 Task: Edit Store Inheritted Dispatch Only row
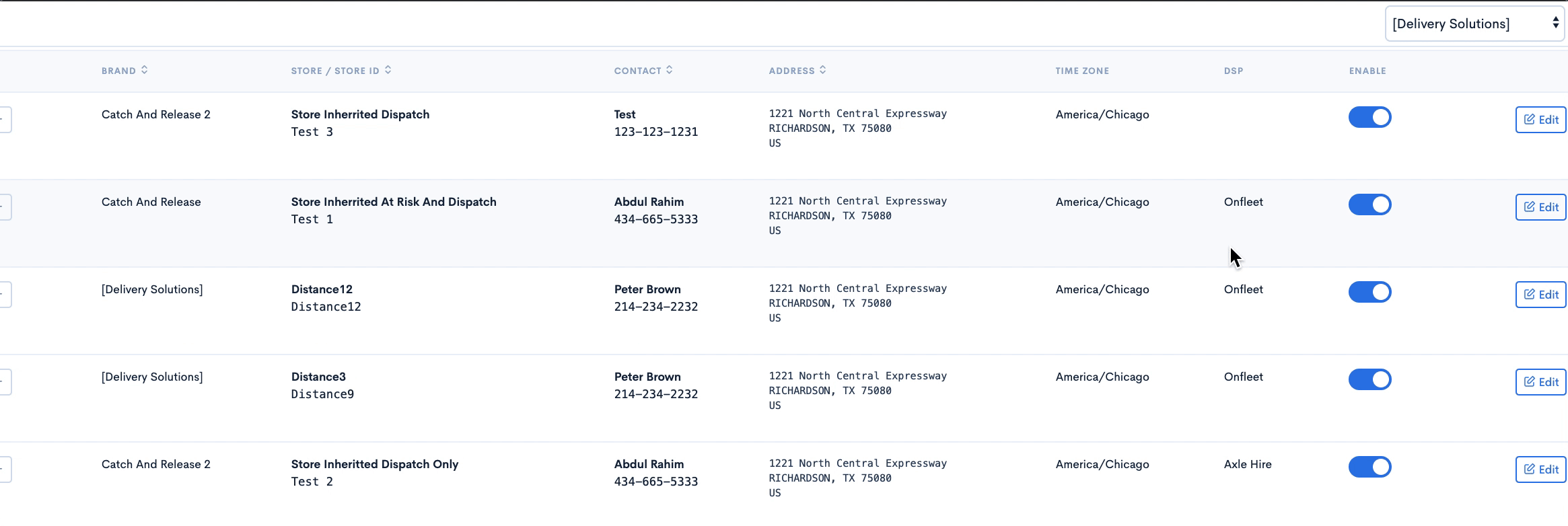[x=1541, y=469]
